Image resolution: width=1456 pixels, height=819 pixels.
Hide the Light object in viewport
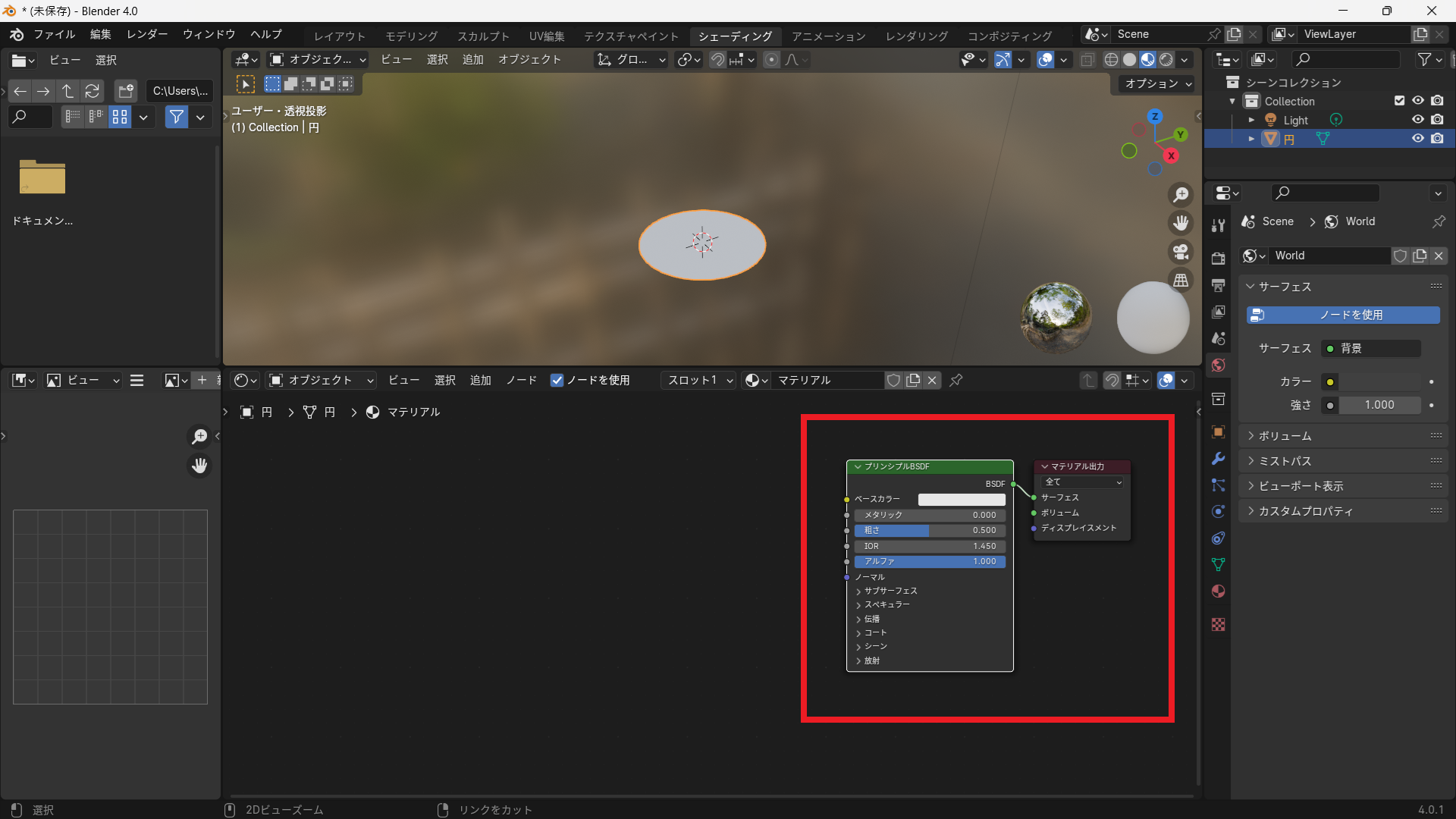(x=1417, y=120)
